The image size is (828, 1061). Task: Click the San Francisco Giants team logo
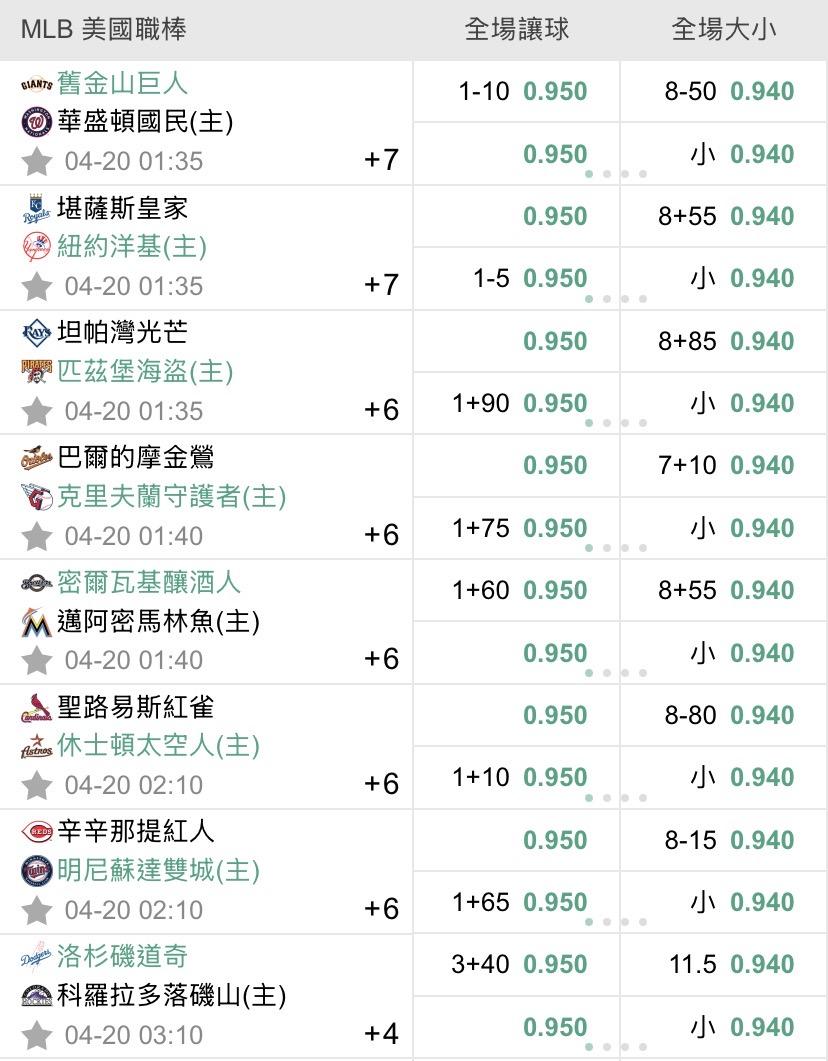pos(36,84)
